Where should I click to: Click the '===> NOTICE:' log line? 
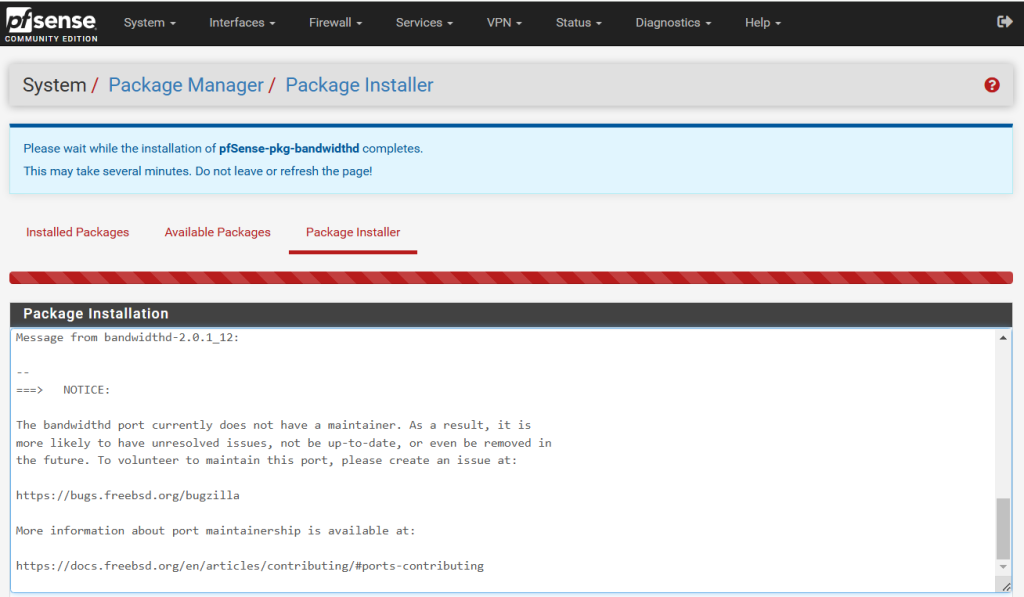(63, 390)
